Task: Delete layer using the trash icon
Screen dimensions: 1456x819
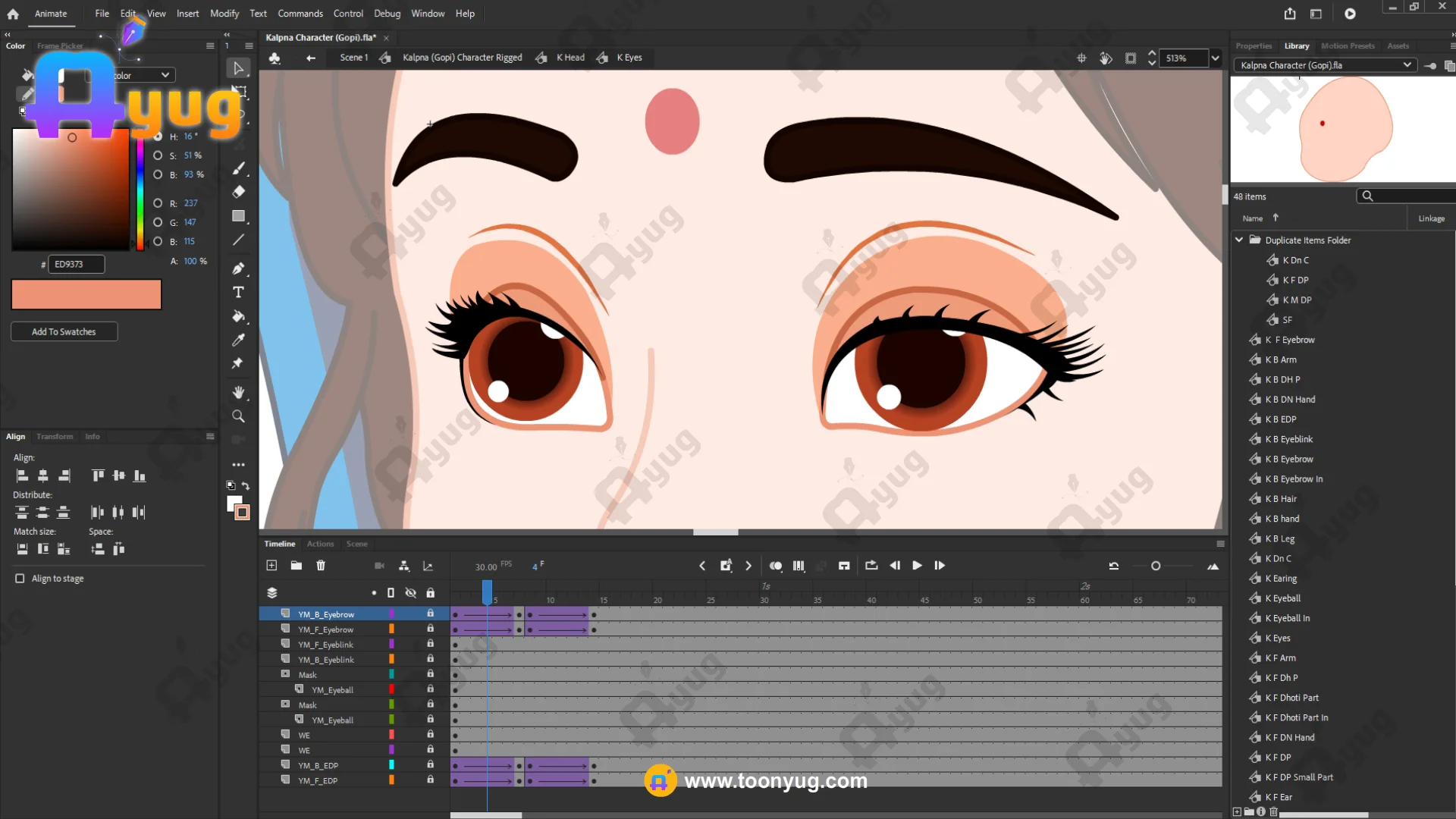Action: pos(321,566)
